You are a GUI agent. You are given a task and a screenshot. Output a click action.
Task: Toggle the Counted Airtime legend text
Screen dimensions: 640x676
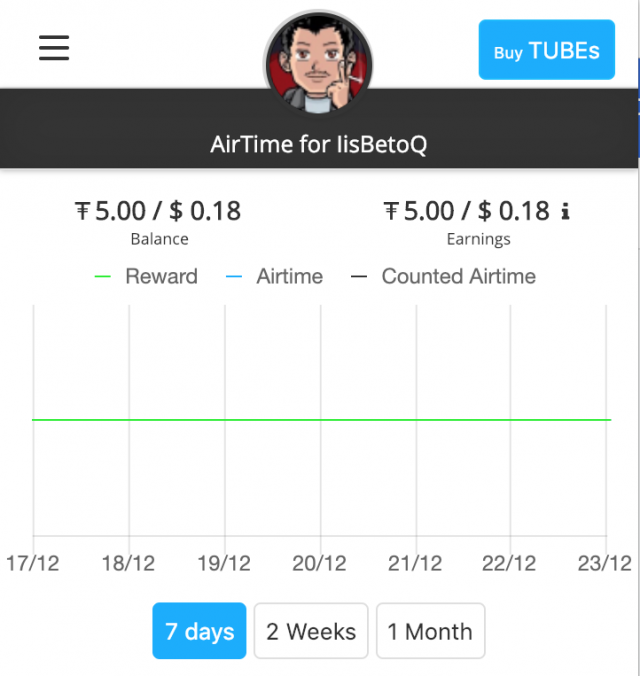click(458, 277)
